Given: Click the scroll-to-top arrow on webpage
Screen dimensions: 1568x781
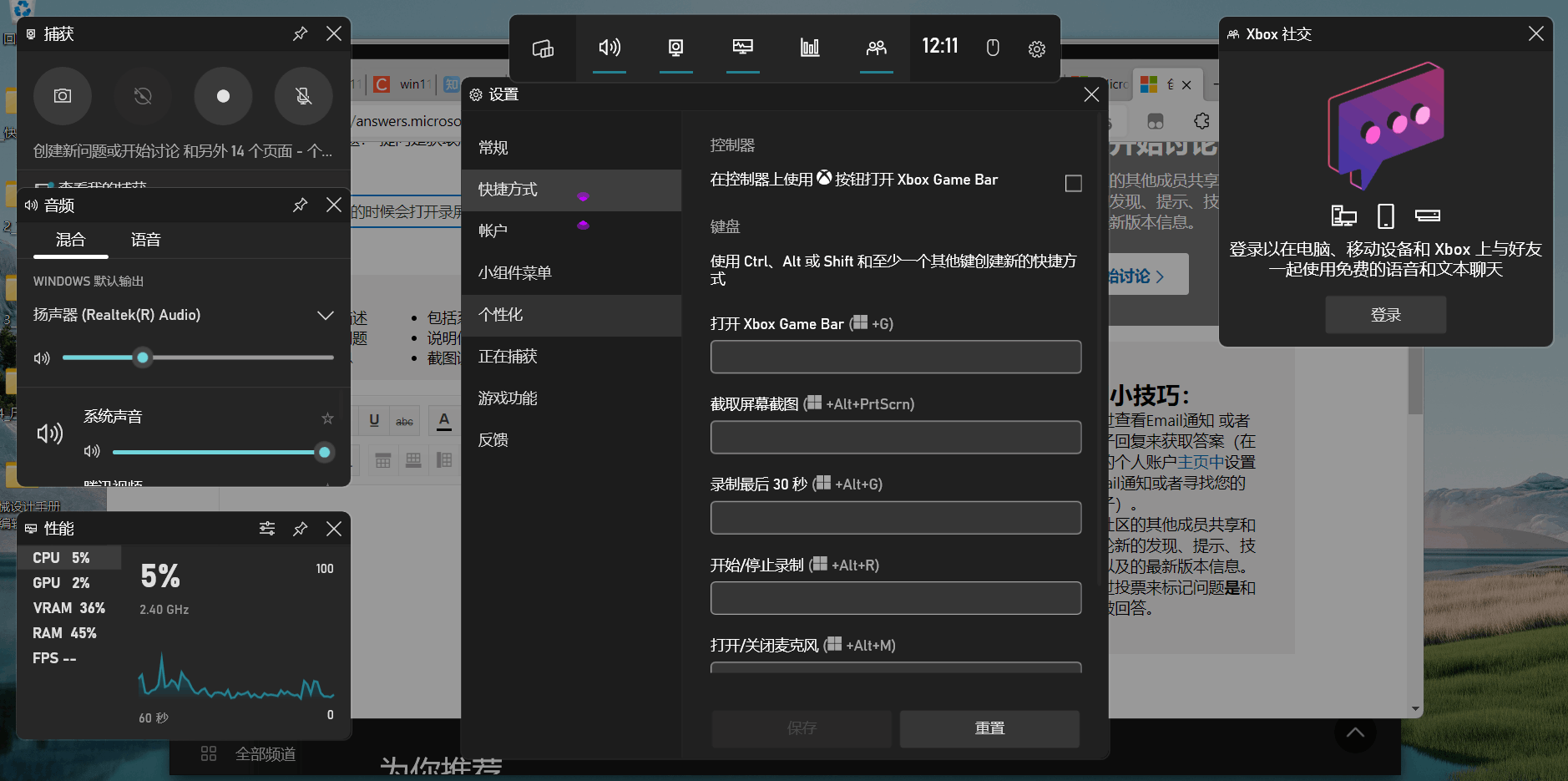Looking at the screenshot, I should (1355, 733).
